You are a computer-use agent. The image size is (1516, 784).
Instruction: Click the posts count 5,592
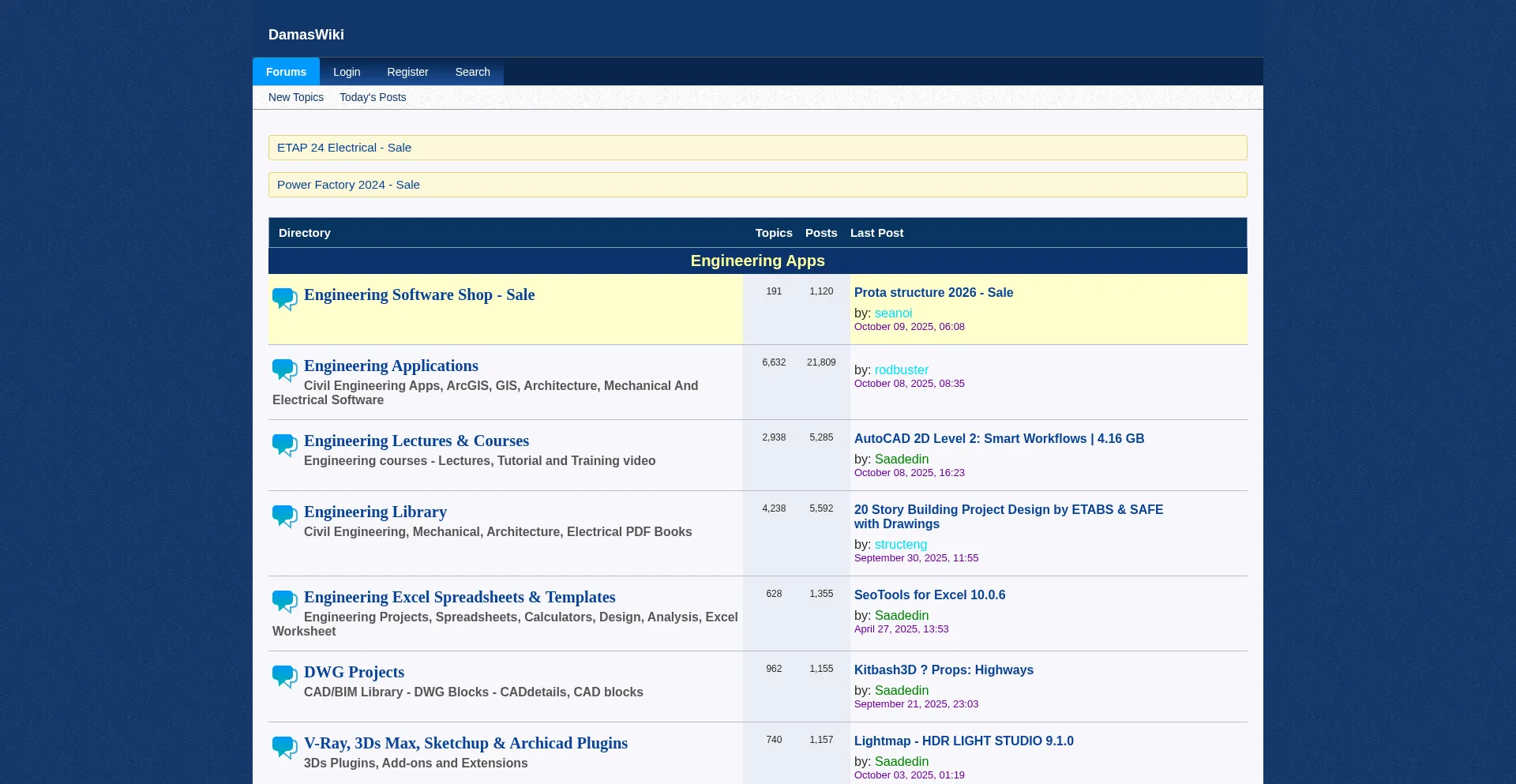[x=821, y=508]
